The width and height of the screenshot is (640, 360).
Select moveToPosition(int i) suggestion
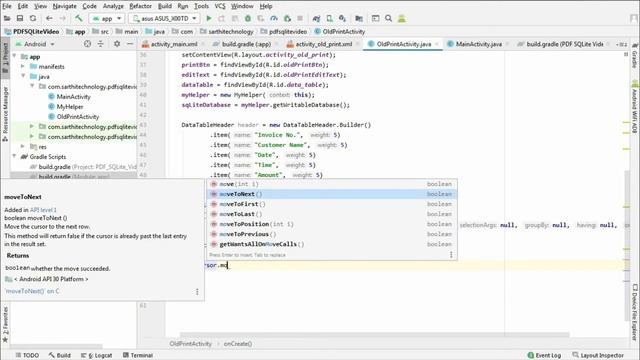click(332, 224)
